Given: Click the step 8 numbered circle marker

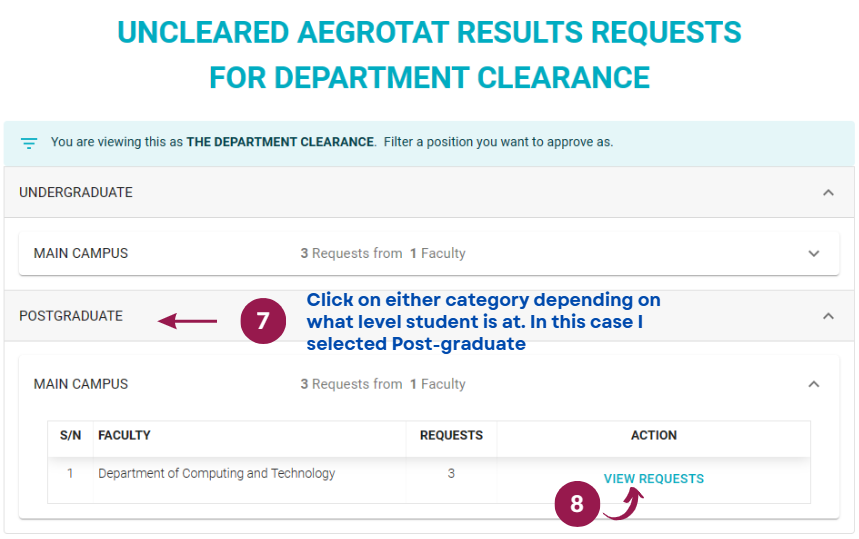Looking at the screenshot, I should [x=577, y=504].
